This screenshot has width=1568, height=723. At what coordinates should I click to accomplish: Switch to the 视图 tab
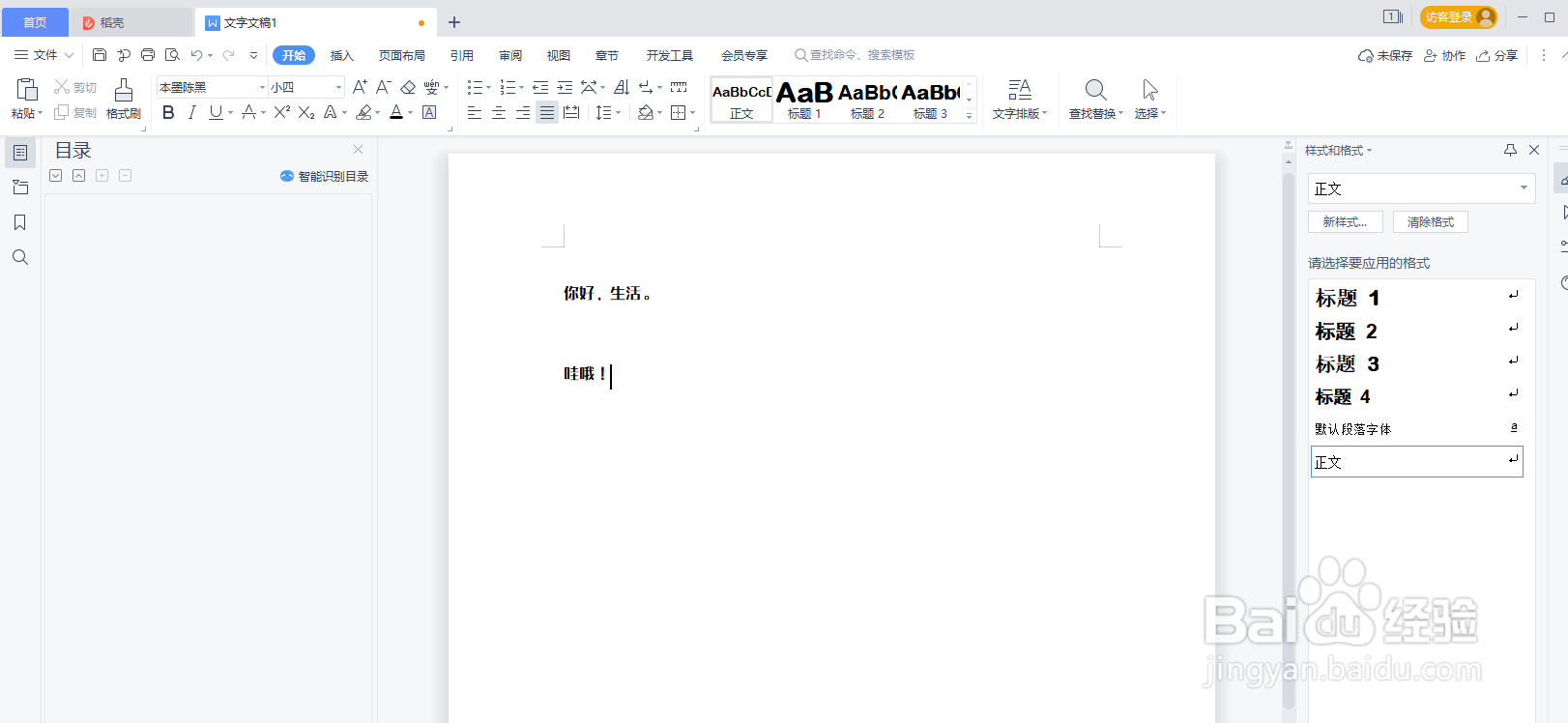[x=559, y=55]
